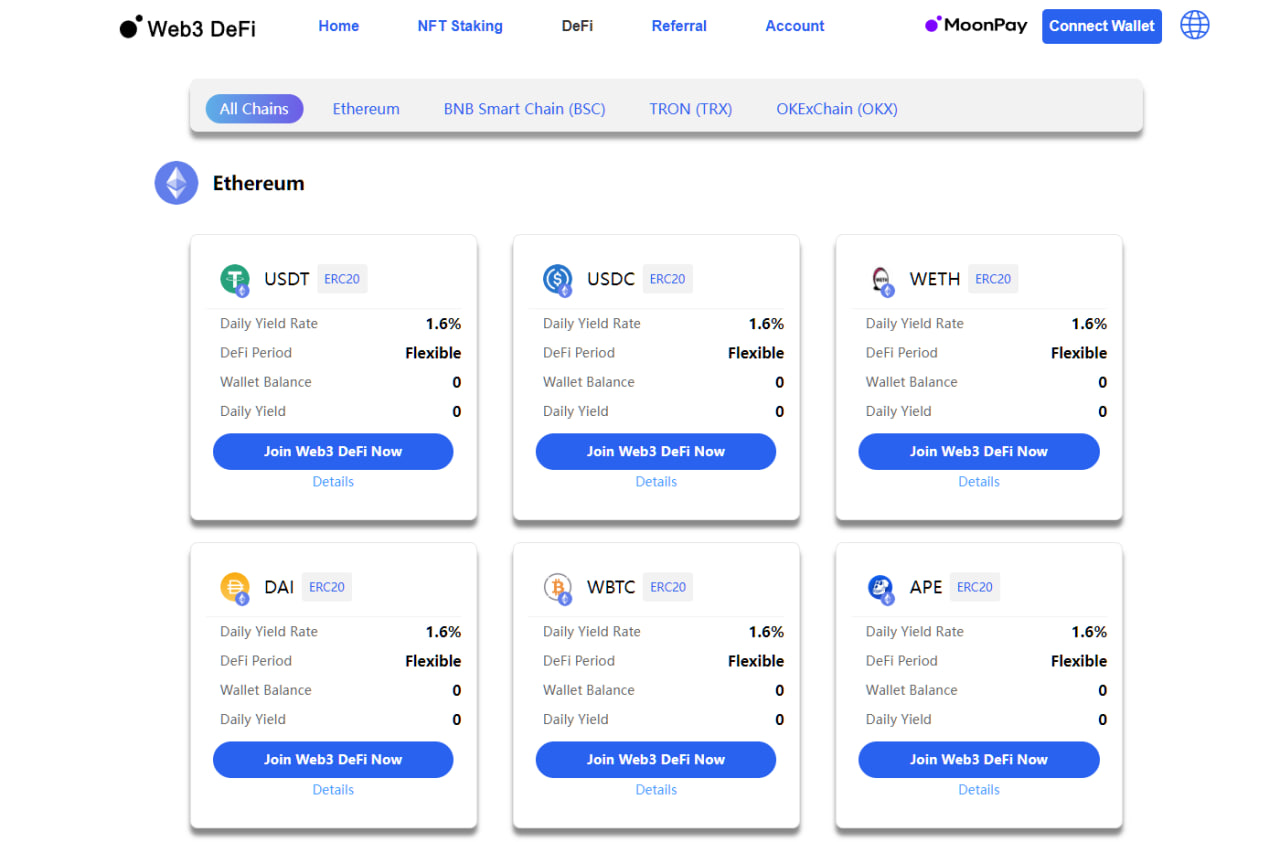Click the WETH token icon
Screen dimensions: 1280x842
[881, 280]
